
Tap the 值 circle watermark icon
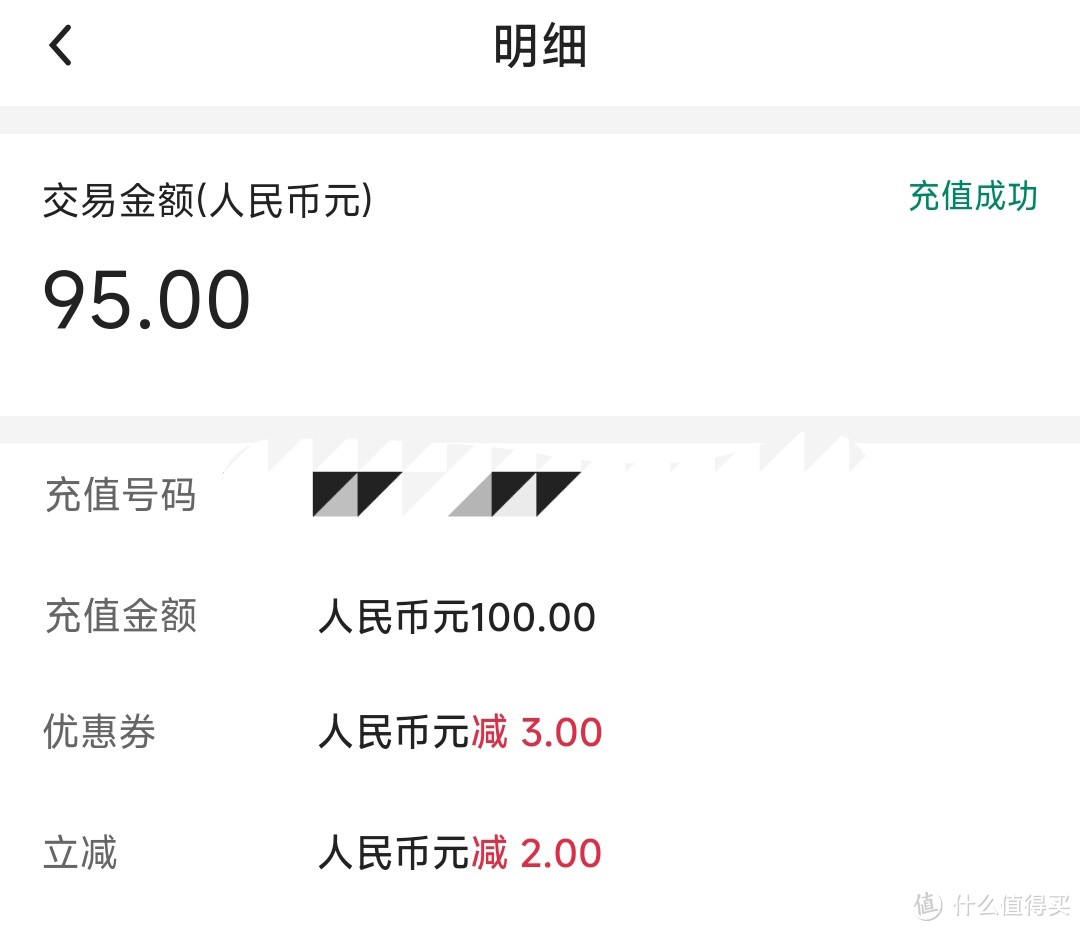928,905
